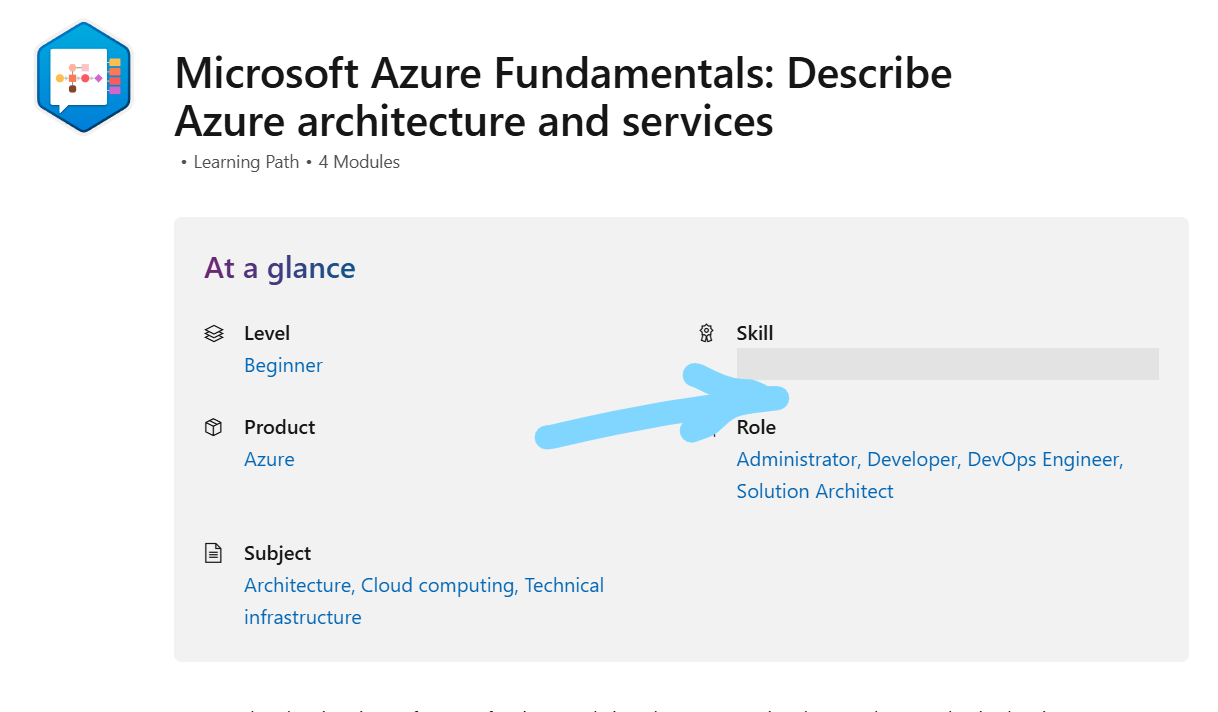Open the Developer role link
The height and width of the screenshot is (712, 1218).
pos(914,459)
